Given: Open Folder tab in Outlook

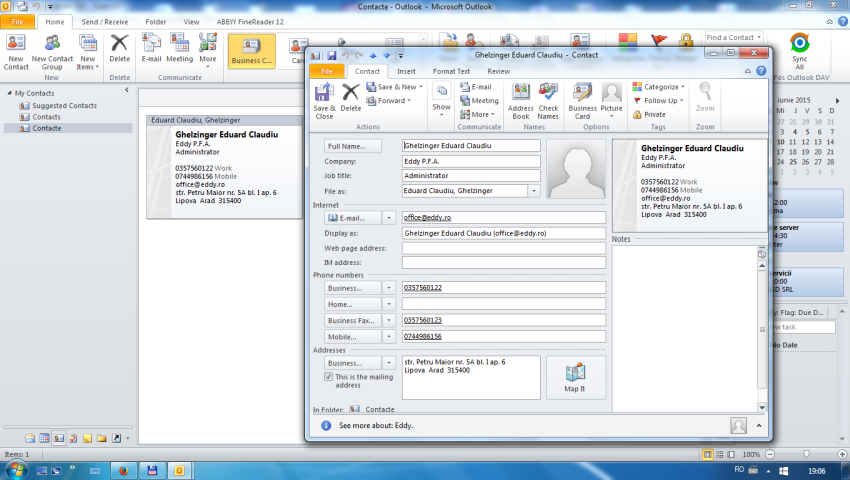Looking at the screenshot, I should (156, 22).
